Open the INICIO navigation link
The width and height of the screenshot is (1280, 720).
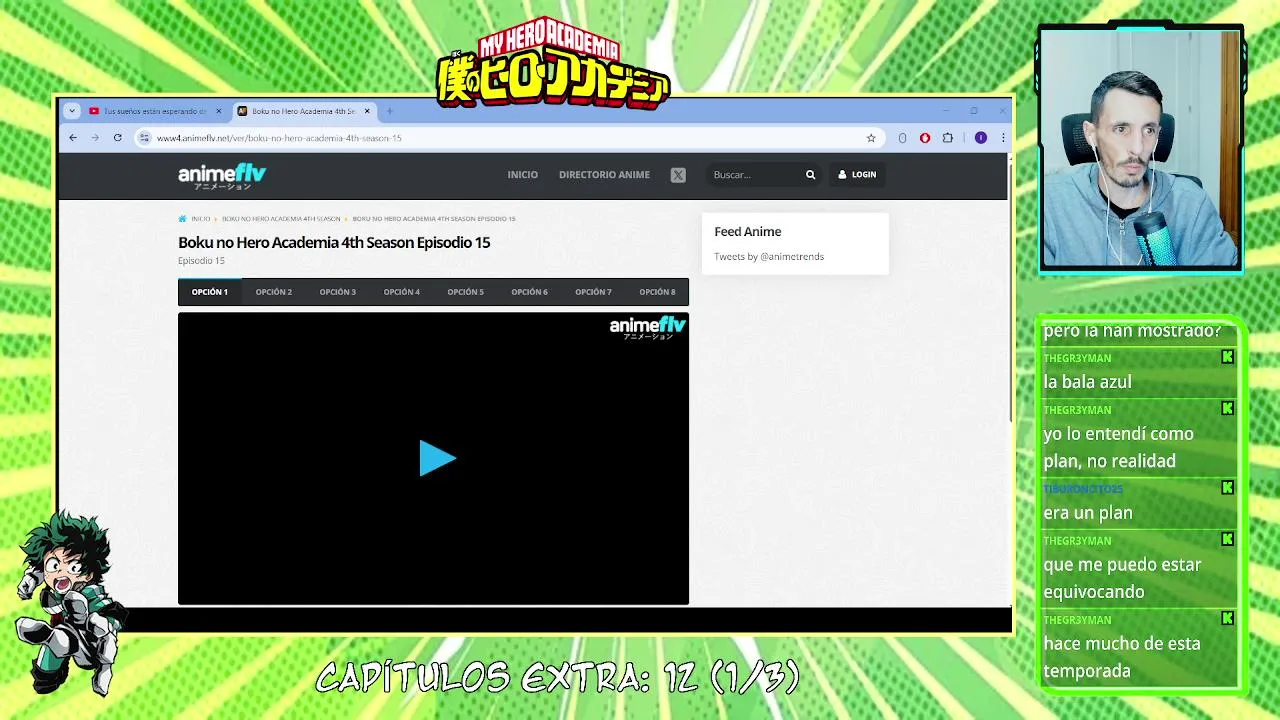[x=522, y=175]
